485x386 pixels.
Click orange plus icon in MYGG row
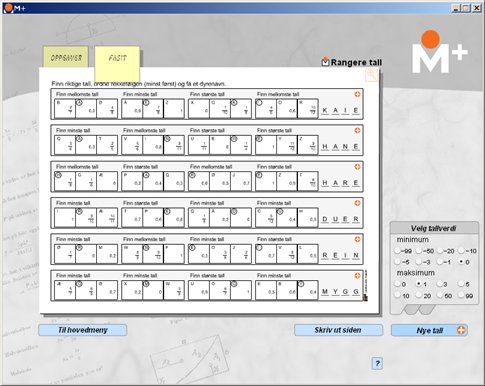357,276
